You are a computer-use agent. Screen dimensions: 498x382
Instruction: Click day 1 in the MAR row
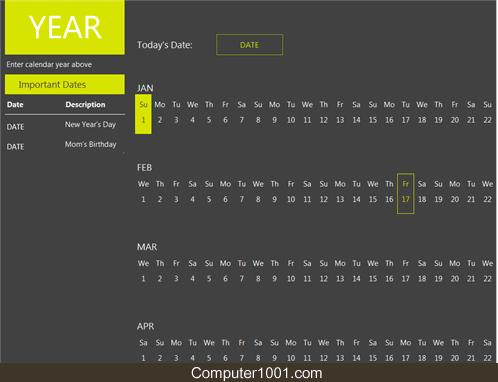(143, 279)
